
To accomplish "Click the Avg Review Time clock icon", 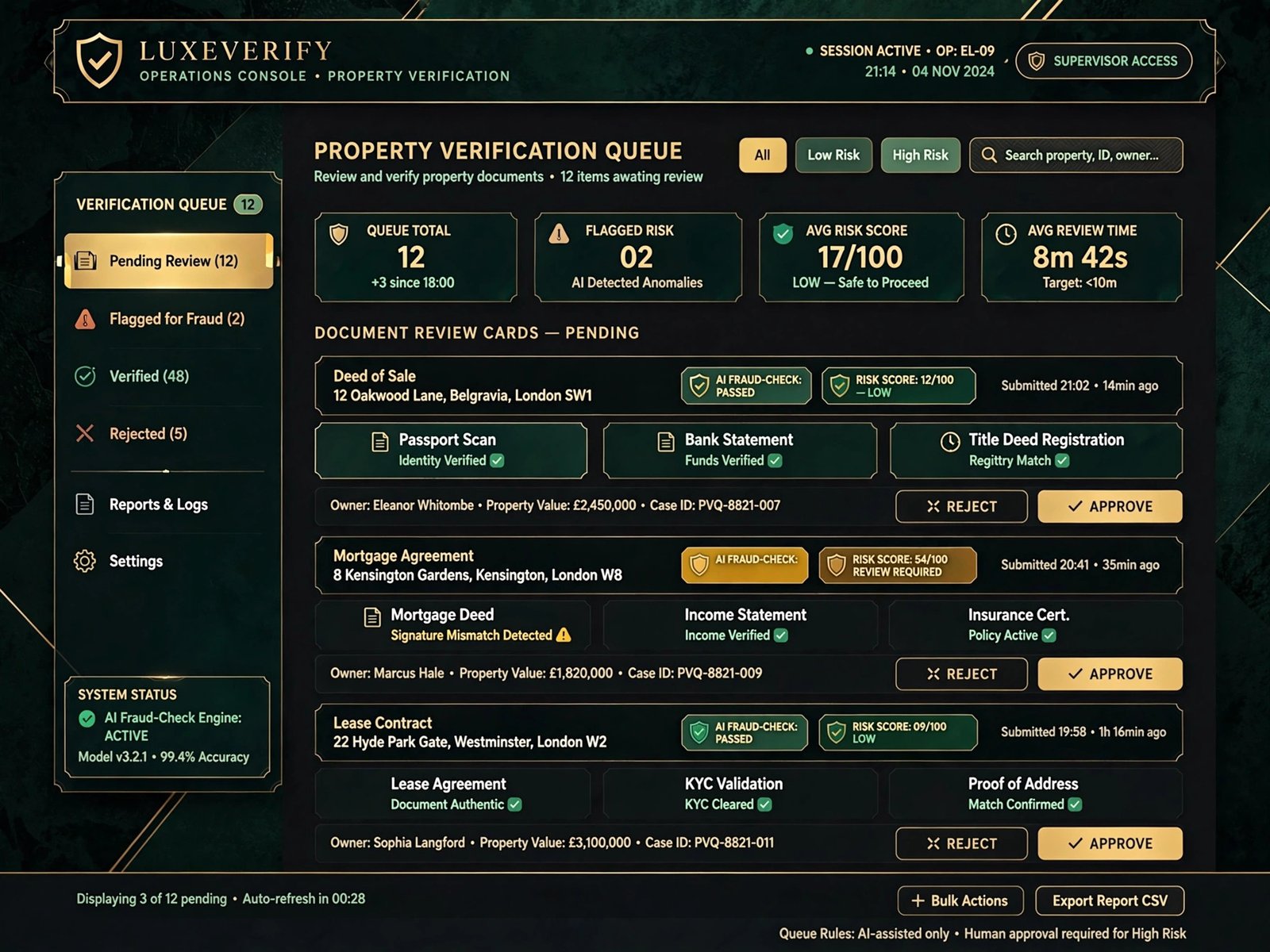I will (x=1006, y=234).
